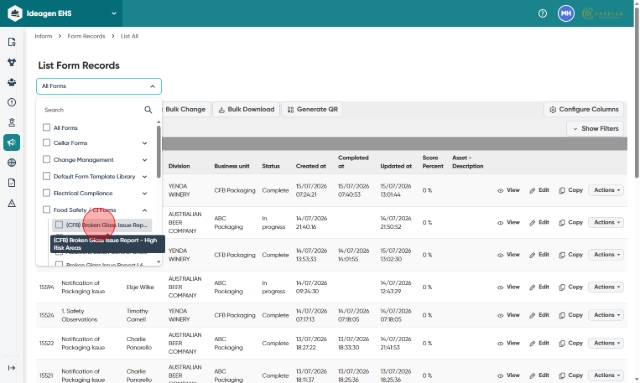The width and height of the screenshot is (640, 383).
Task: Expand sidebar with the arrow icon
Action: pos(11,368)
